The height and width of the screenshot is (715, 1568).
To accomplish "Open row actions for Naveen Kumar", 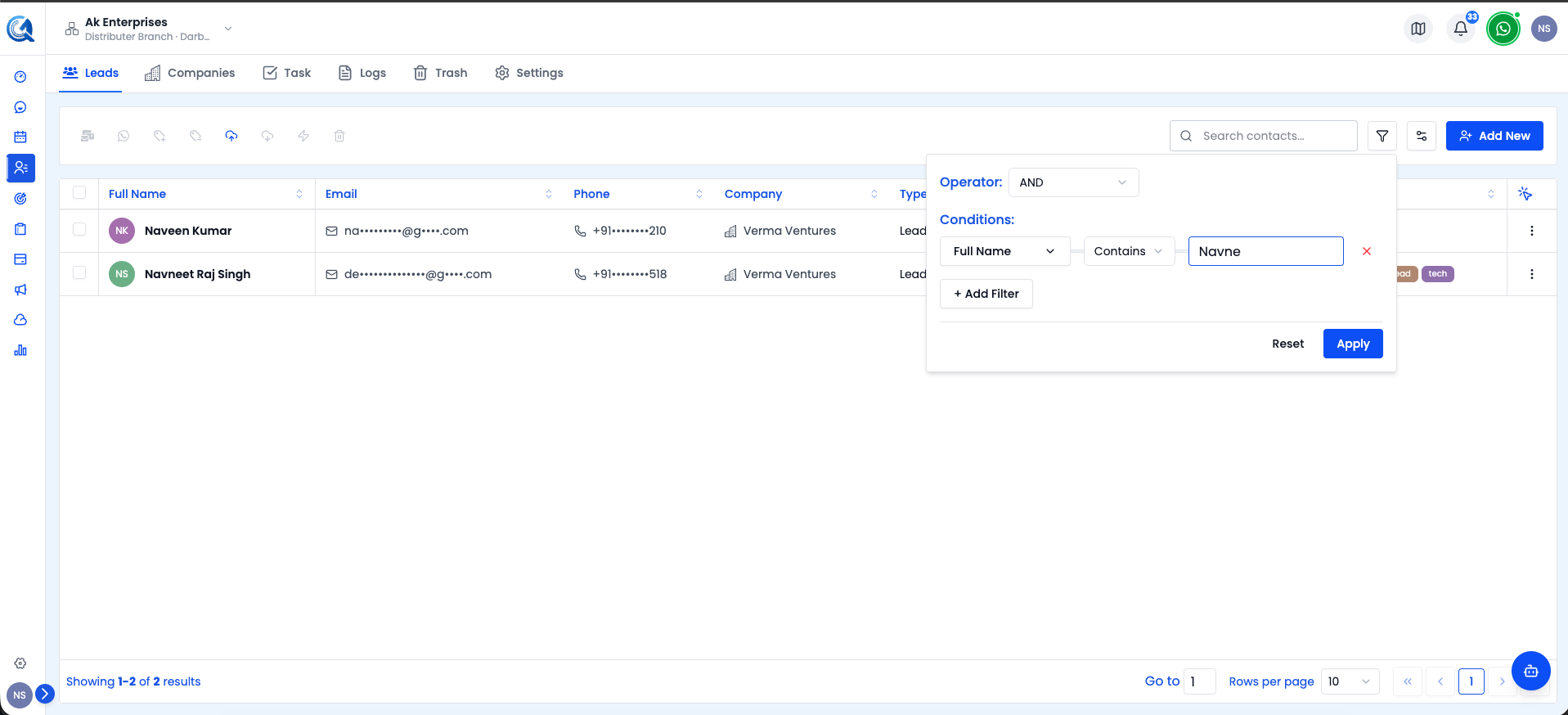I will [1531, 231].
